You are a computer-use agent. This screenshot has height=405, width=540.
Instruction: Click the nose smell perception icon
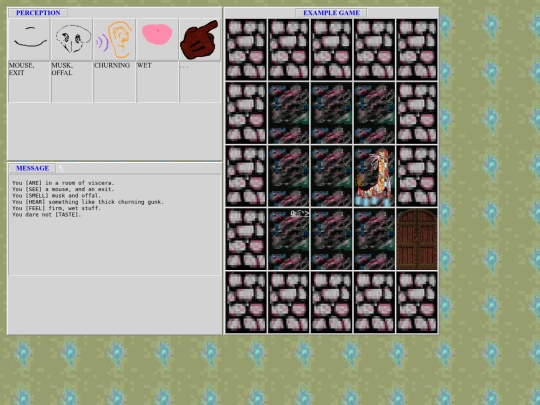click(72, 40)
